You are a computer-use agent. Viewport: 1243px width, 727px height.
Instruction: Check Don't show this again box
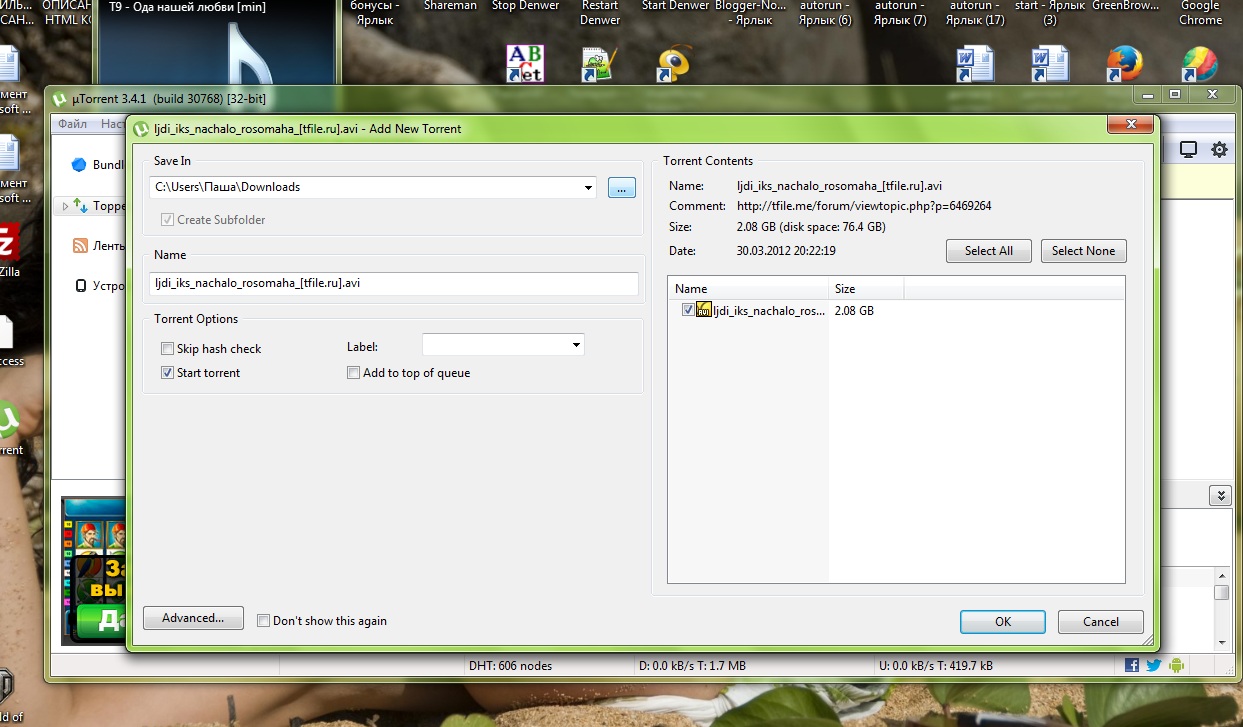click(264, 621)
